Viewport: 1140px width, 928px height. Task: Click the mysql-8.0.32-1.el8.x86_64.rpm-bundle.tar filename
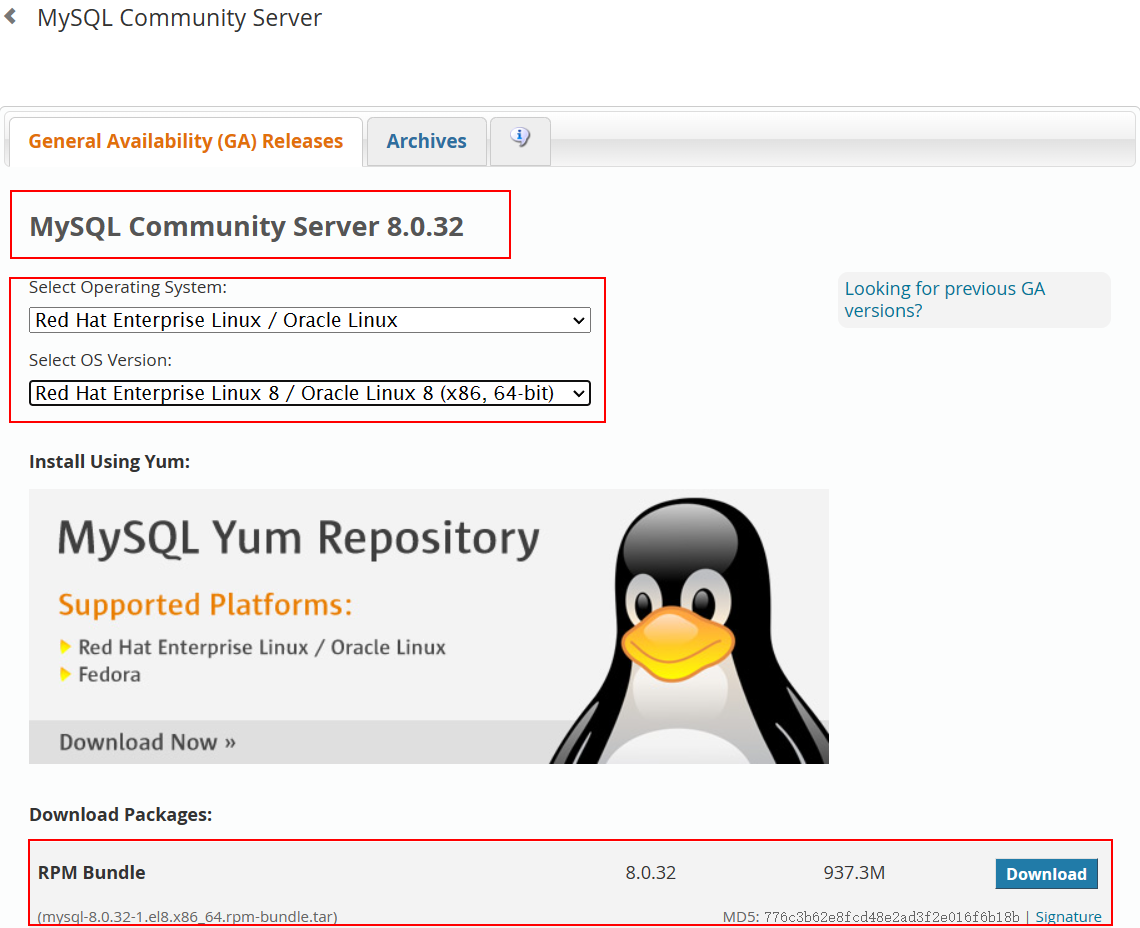coord(188,917)
